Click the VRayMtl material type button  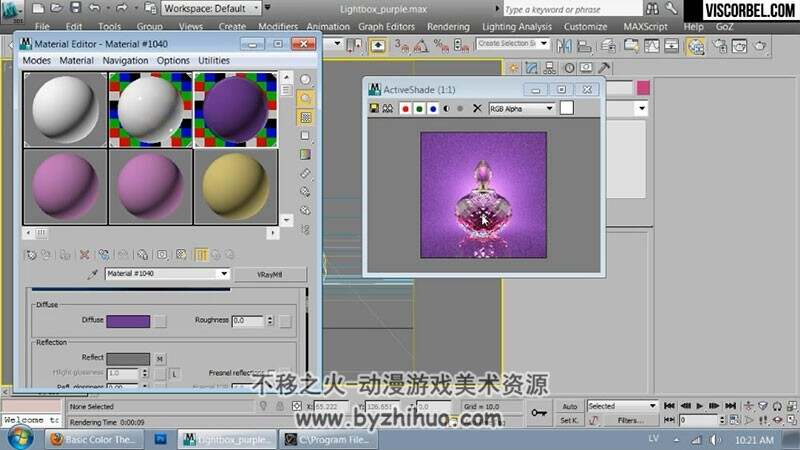coord(270,274)
